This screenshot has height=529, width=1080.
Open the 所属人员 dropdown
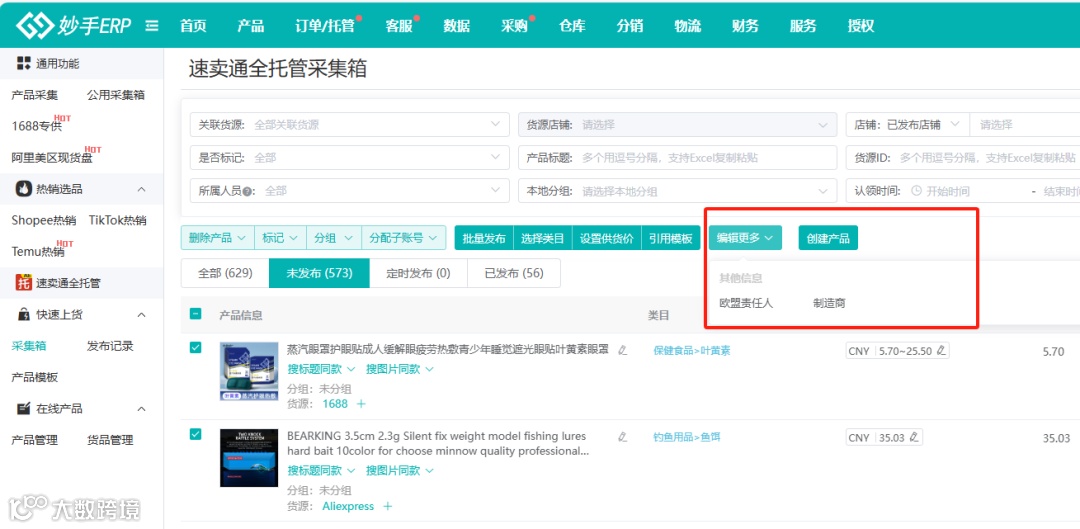(349, 191)
